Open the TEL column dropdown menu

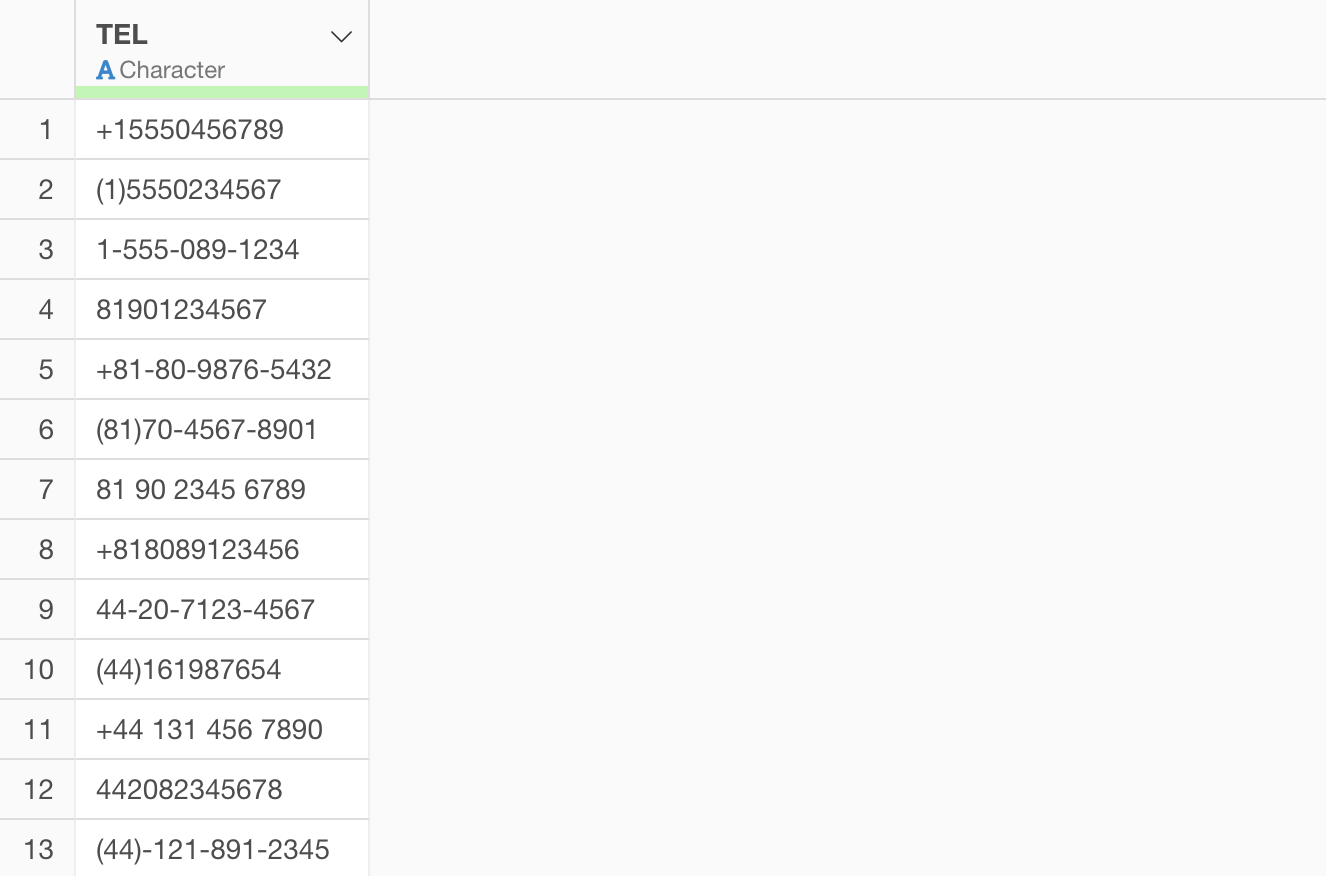[x=341, y=37]
